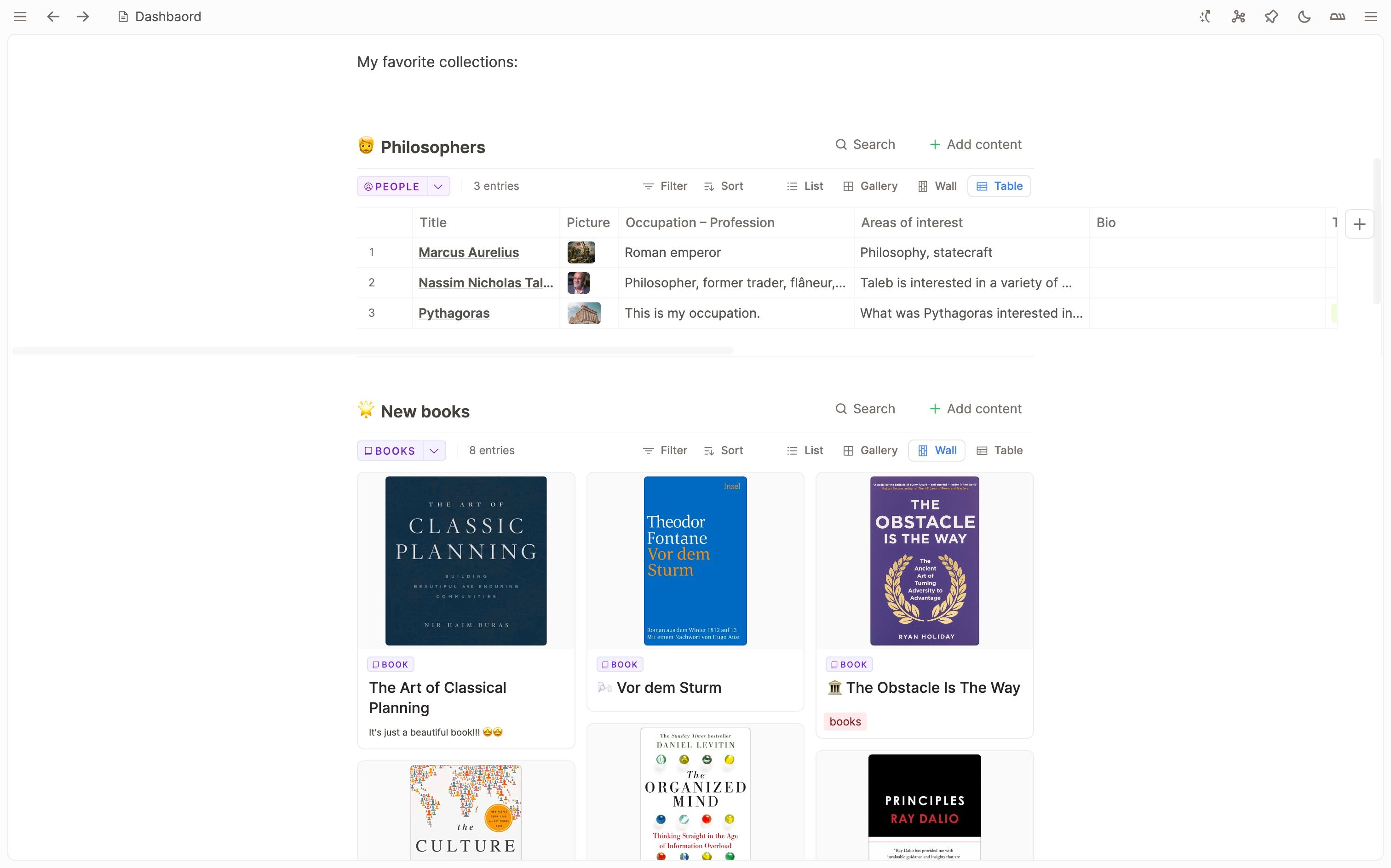Open the left sidebar hamburger menu
The image size is (1391, 868).
coord(20,17)
